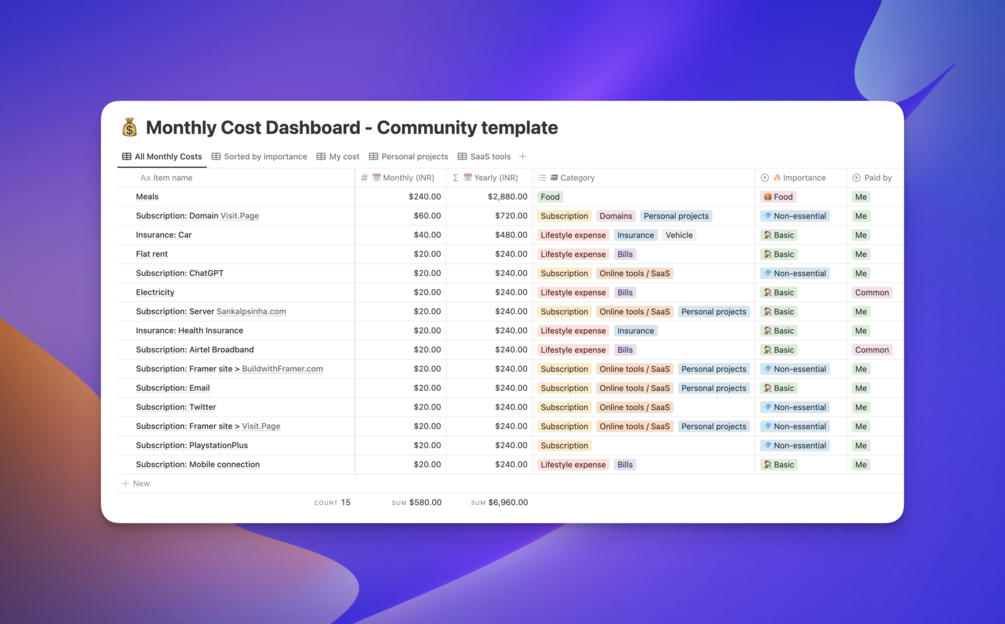The width and height of the screenshot is (1005, 624).
Task: Select Subscription: Twitter item name
Action: click(176, 407)
